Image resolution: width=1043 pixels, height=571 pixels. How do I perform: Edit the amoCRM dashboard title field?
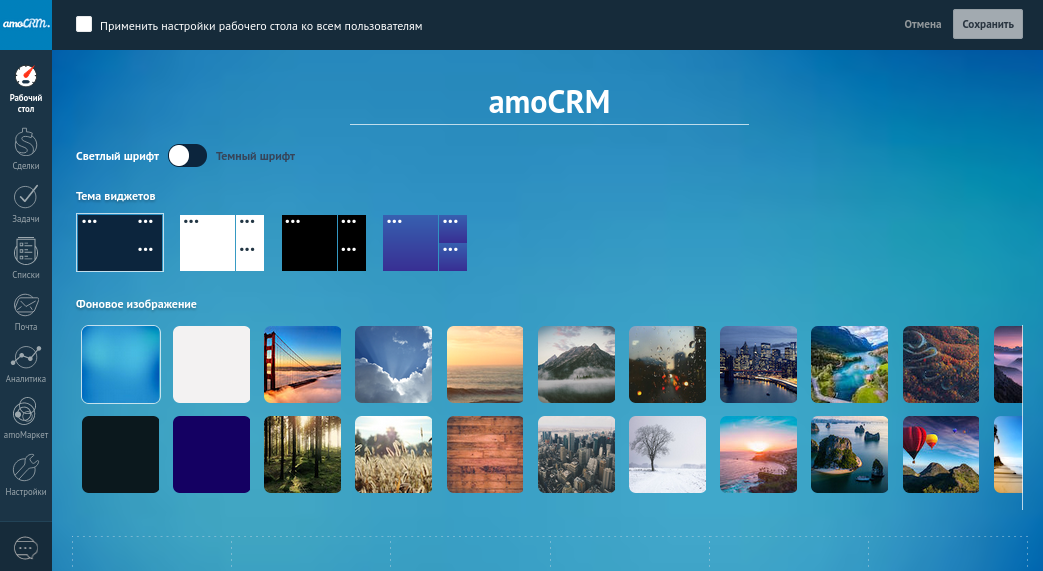(x=549, y=103)
